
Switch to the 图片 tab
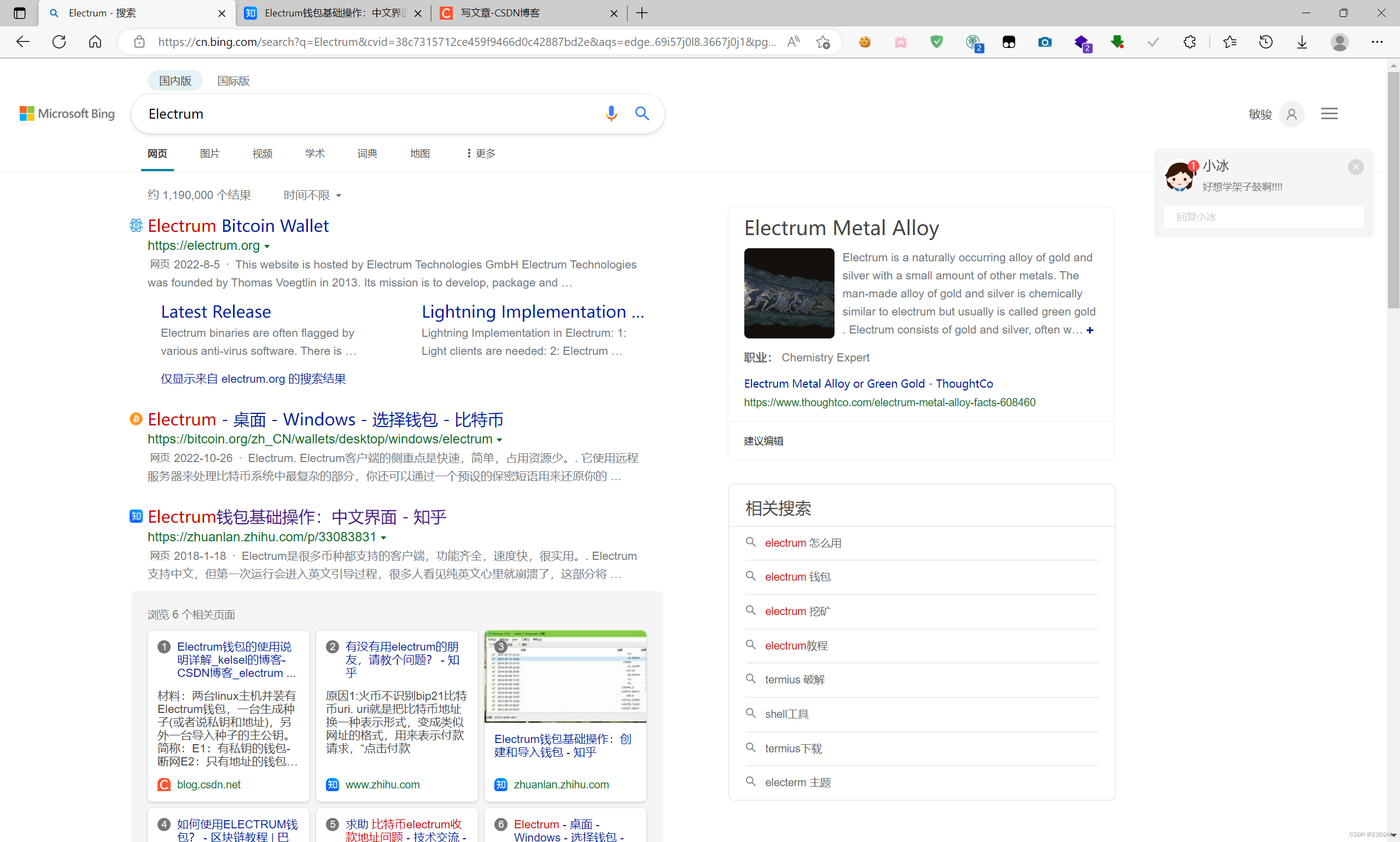[209, 153]
